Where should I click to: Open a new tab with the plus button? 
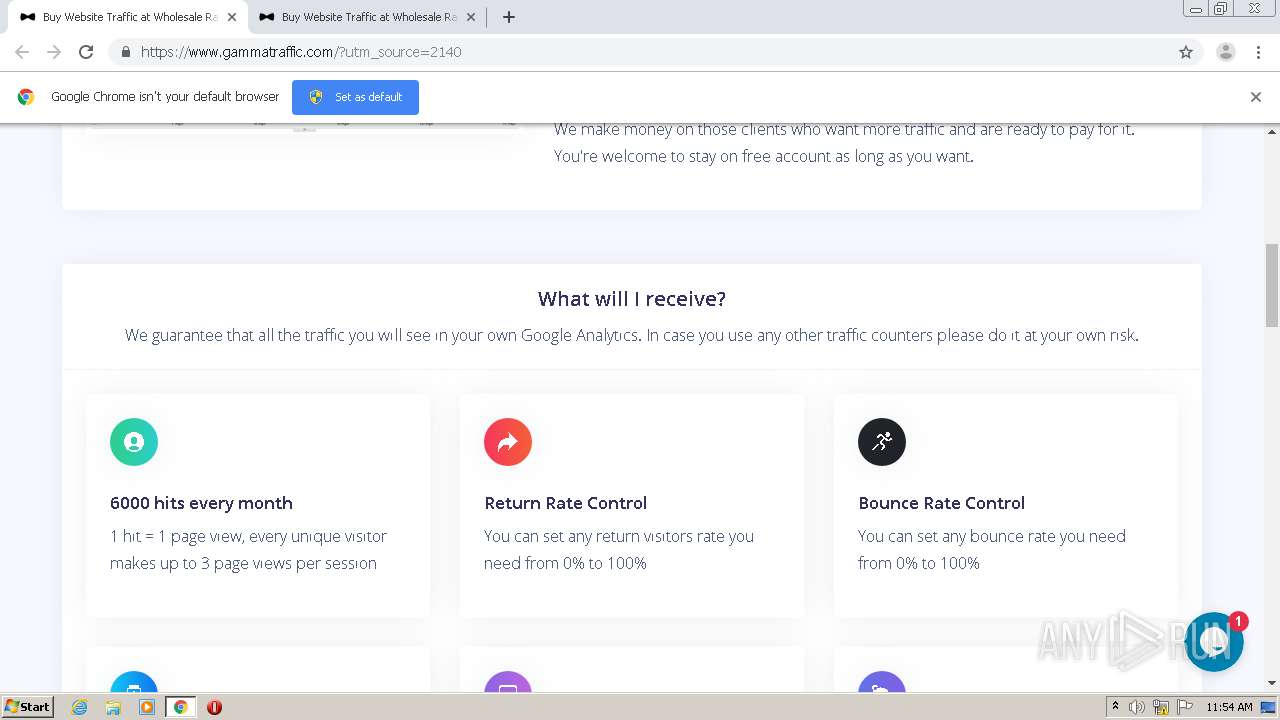pos(509,17)
